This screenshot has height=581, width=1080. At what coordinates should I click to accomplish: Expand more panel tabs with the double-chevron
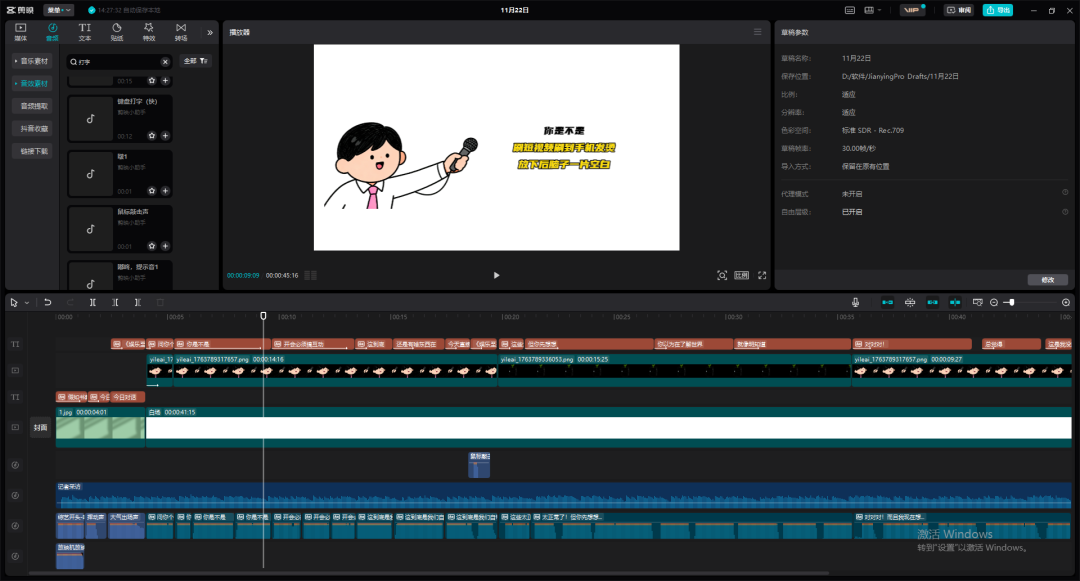pos(210,32)
